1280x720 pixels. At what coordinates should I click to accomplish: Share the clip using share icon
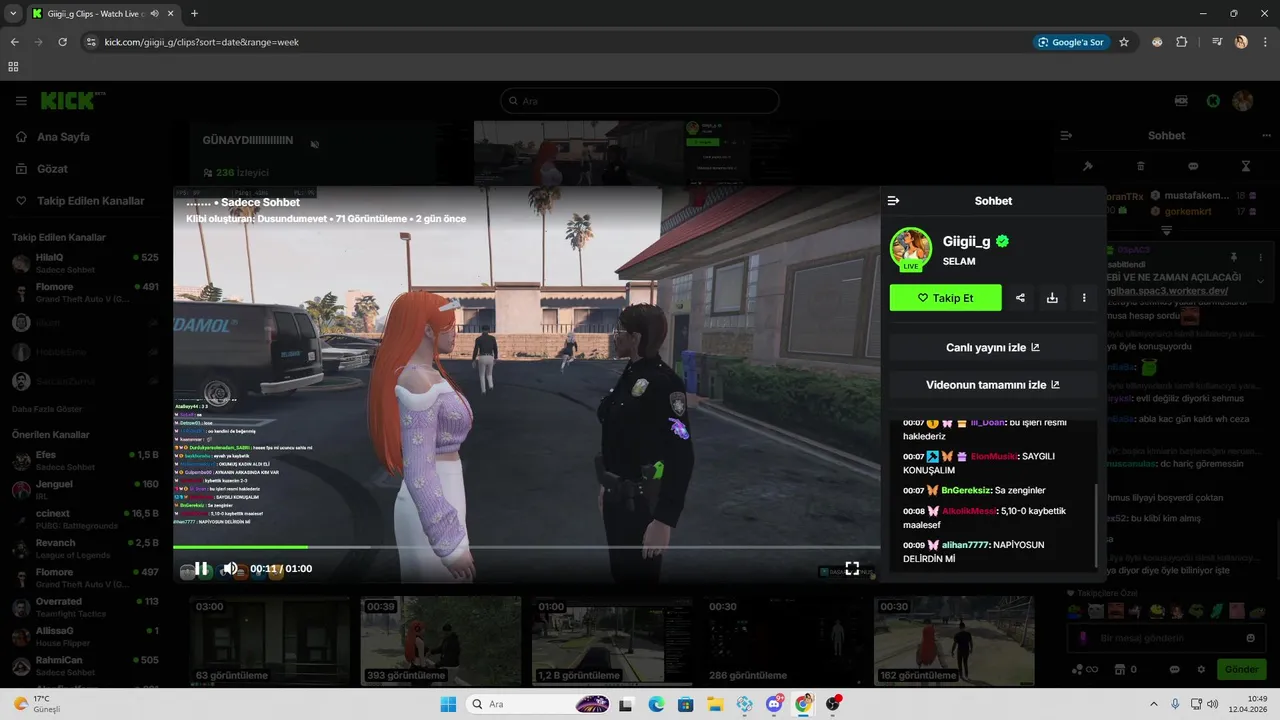coord(1020,298)
